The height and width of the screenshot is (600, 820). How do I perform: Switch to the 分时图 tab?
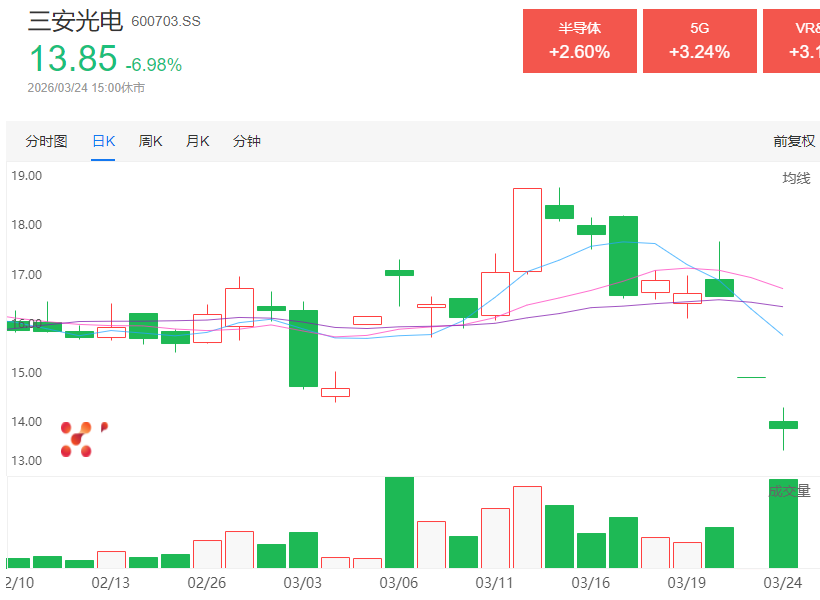[46, 141]
